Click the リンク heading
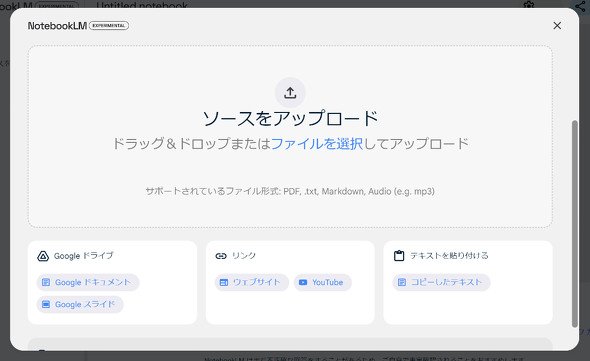This screenshot has height=361, width=590. [244, 256]
